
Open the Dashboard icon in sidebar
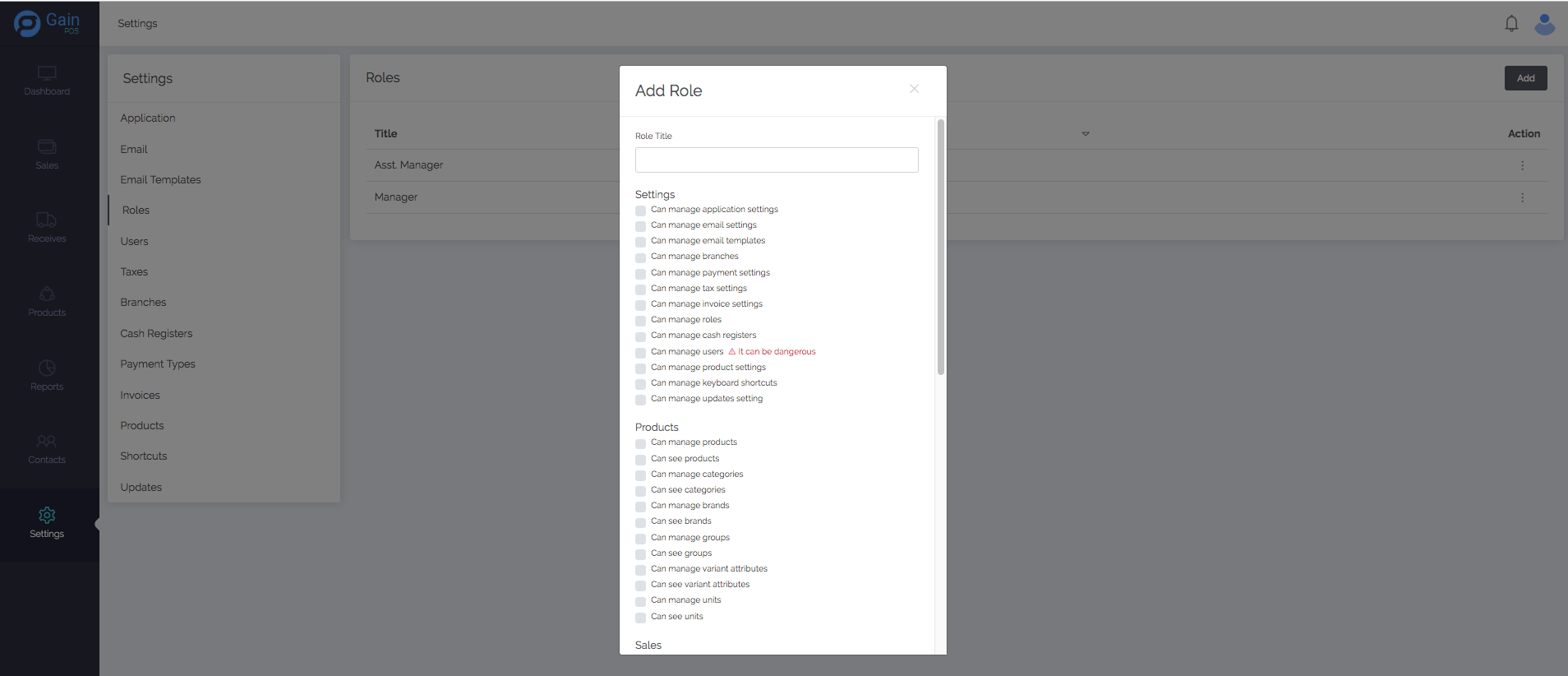click(x=47, y=73)
